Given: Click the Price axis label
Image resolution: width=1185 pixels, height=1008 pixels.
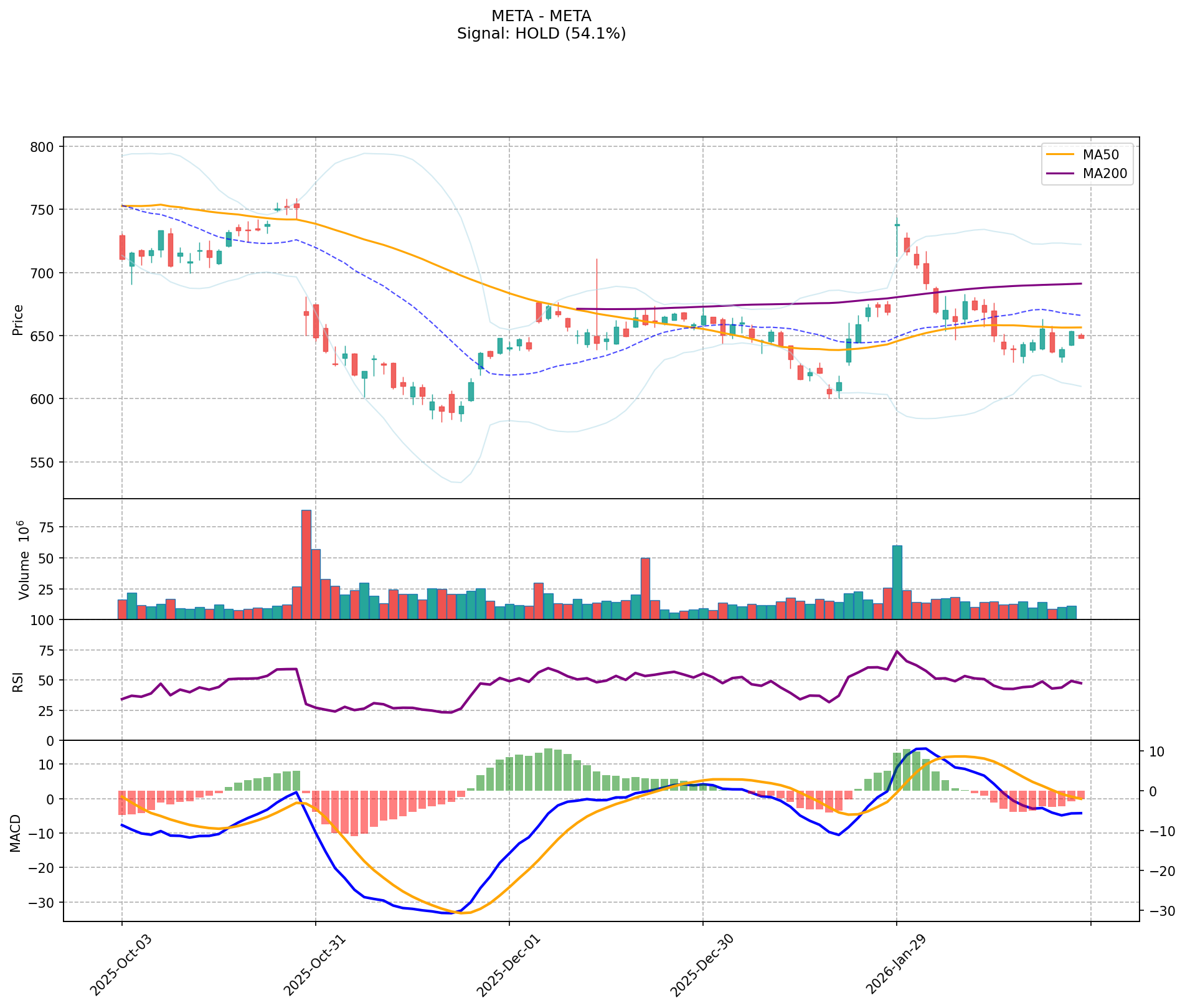Looking at the screenshot, I should [x=18, y=319].
